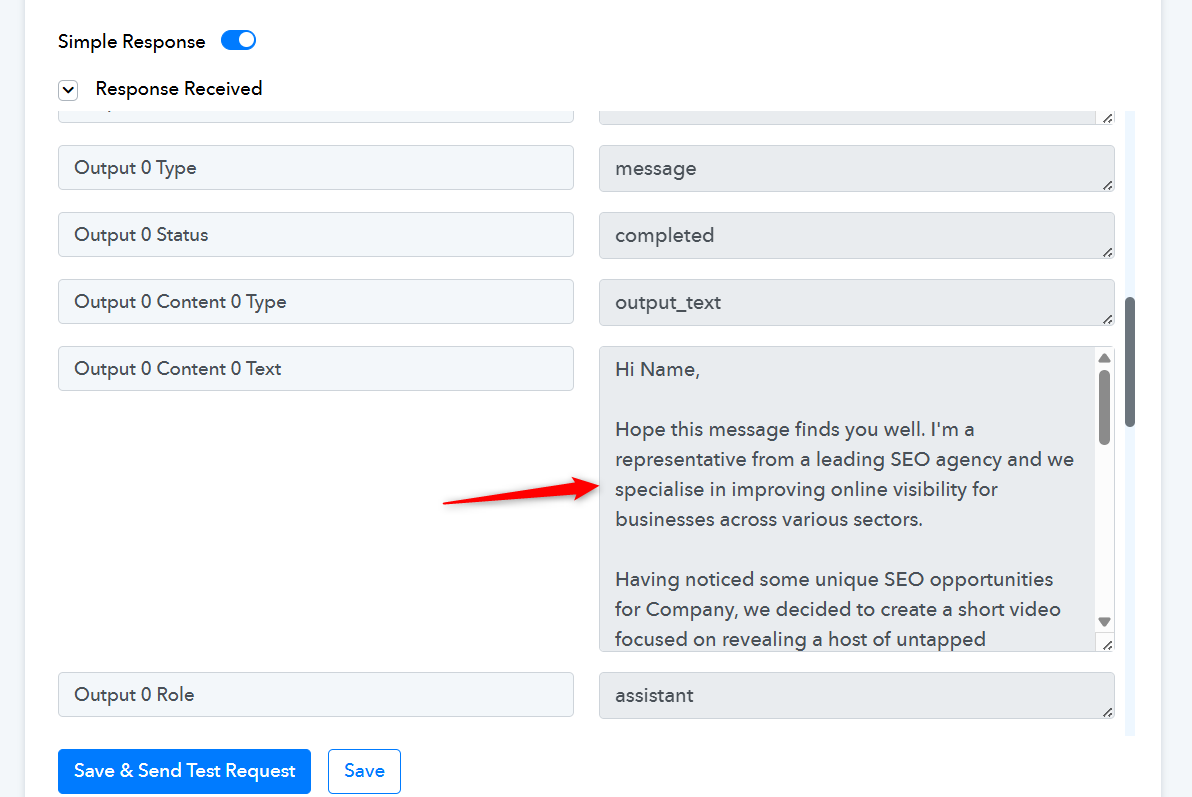Click resize handle of 'assistant' field

[x=1107, y=712]
